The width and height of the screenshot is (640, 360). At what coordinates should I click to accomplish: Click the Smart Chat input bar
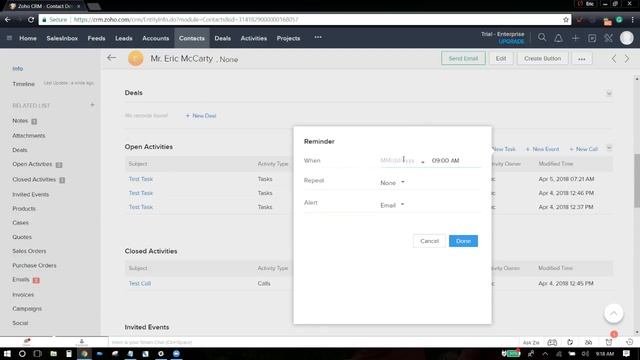[313, 342]
